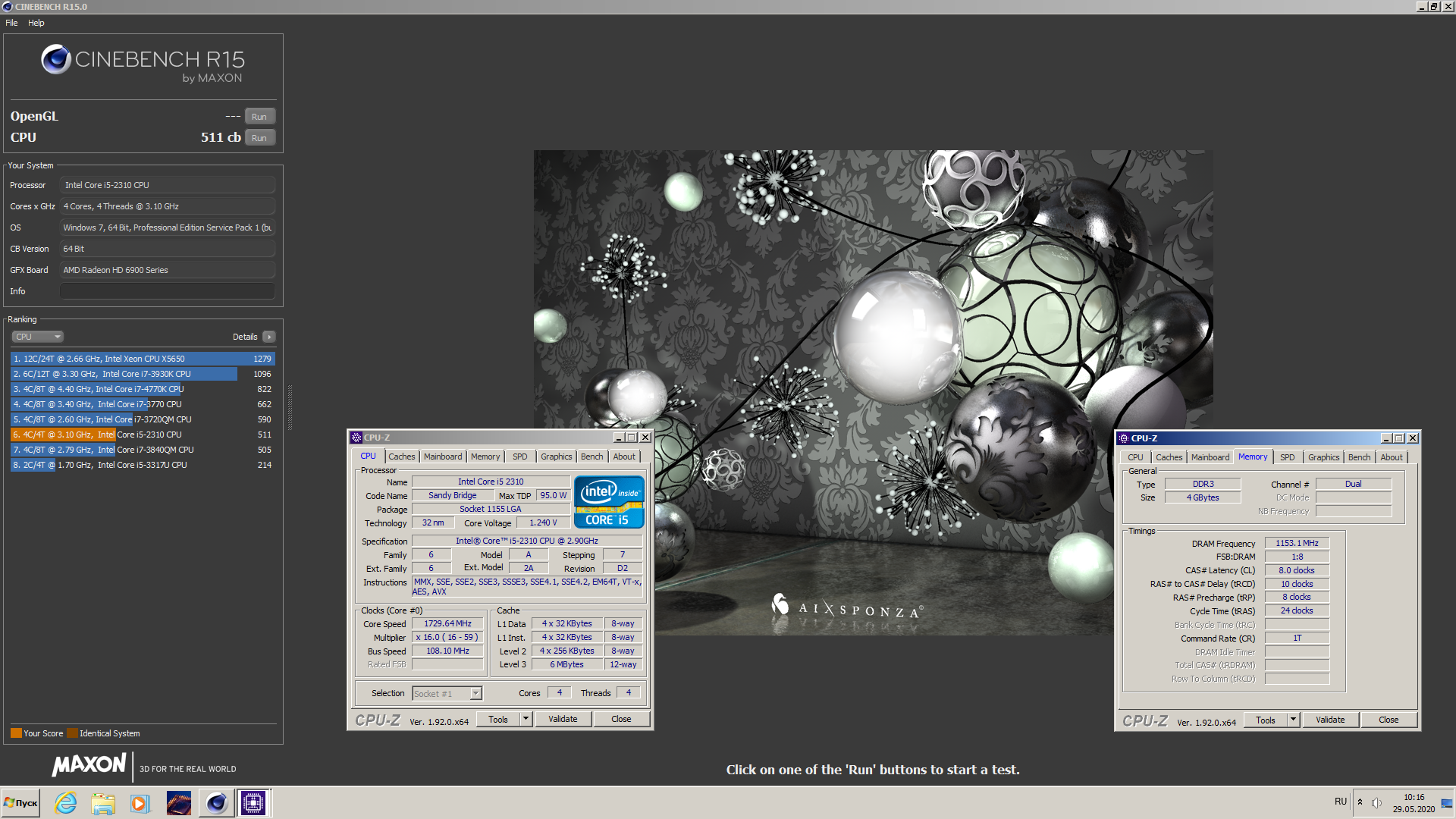1456x819 pixels.
Task: Select ranking entry Core i7-3840QM CPU
Action: point(143,450)
